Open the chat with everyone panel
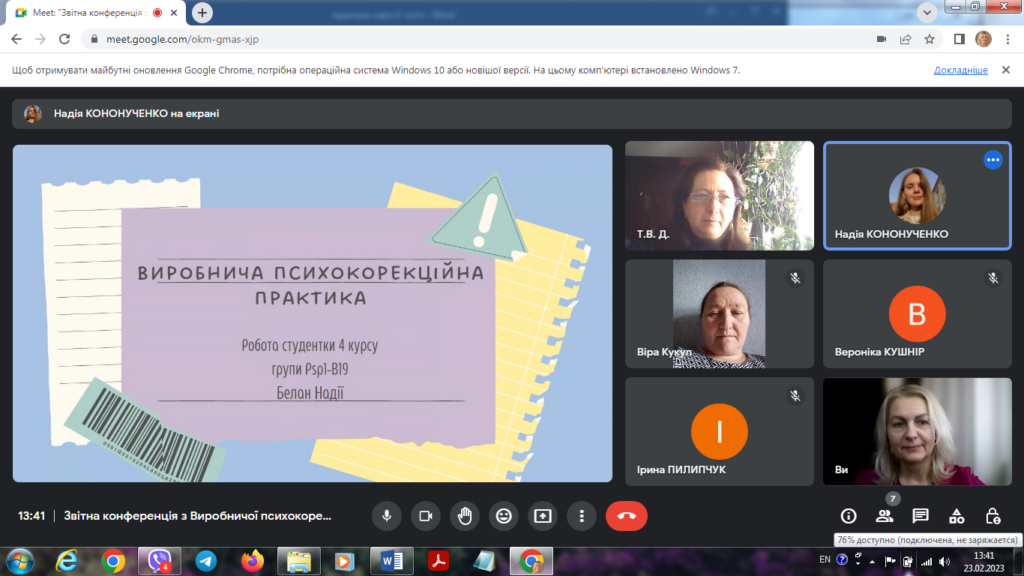 pyautogui.click(x=920, y=516)
